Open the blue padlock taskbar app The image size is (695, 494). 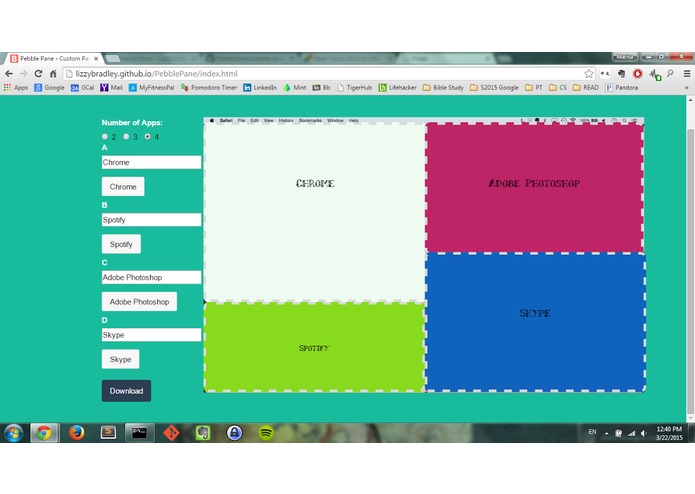coord(234,433)
